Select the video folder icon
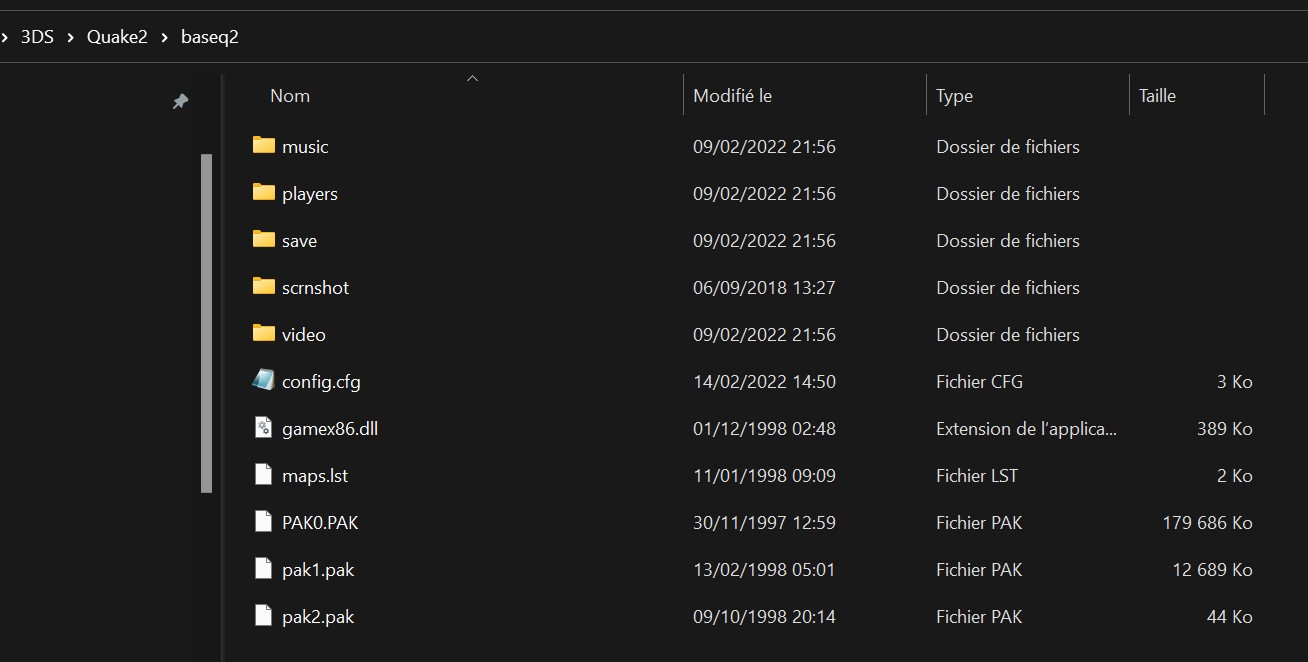The width and height of the screenshot is (1308, 662). [264, 333]
